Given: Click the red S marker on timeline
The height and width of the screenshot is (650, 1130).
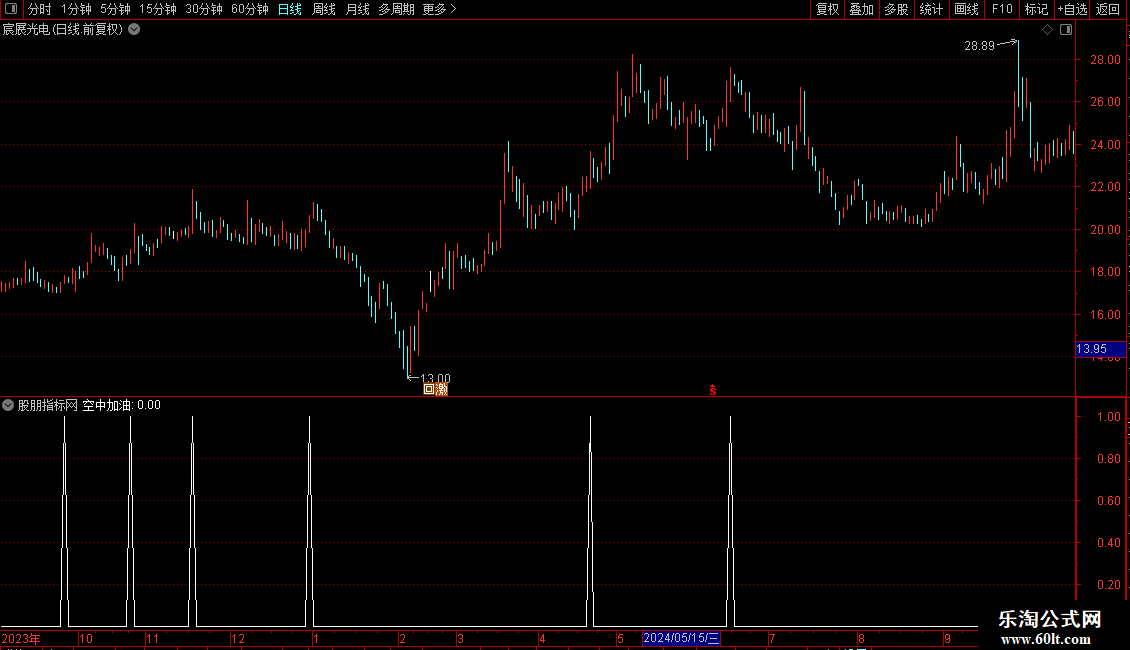Looking at the screenshot, I should 713,391.
